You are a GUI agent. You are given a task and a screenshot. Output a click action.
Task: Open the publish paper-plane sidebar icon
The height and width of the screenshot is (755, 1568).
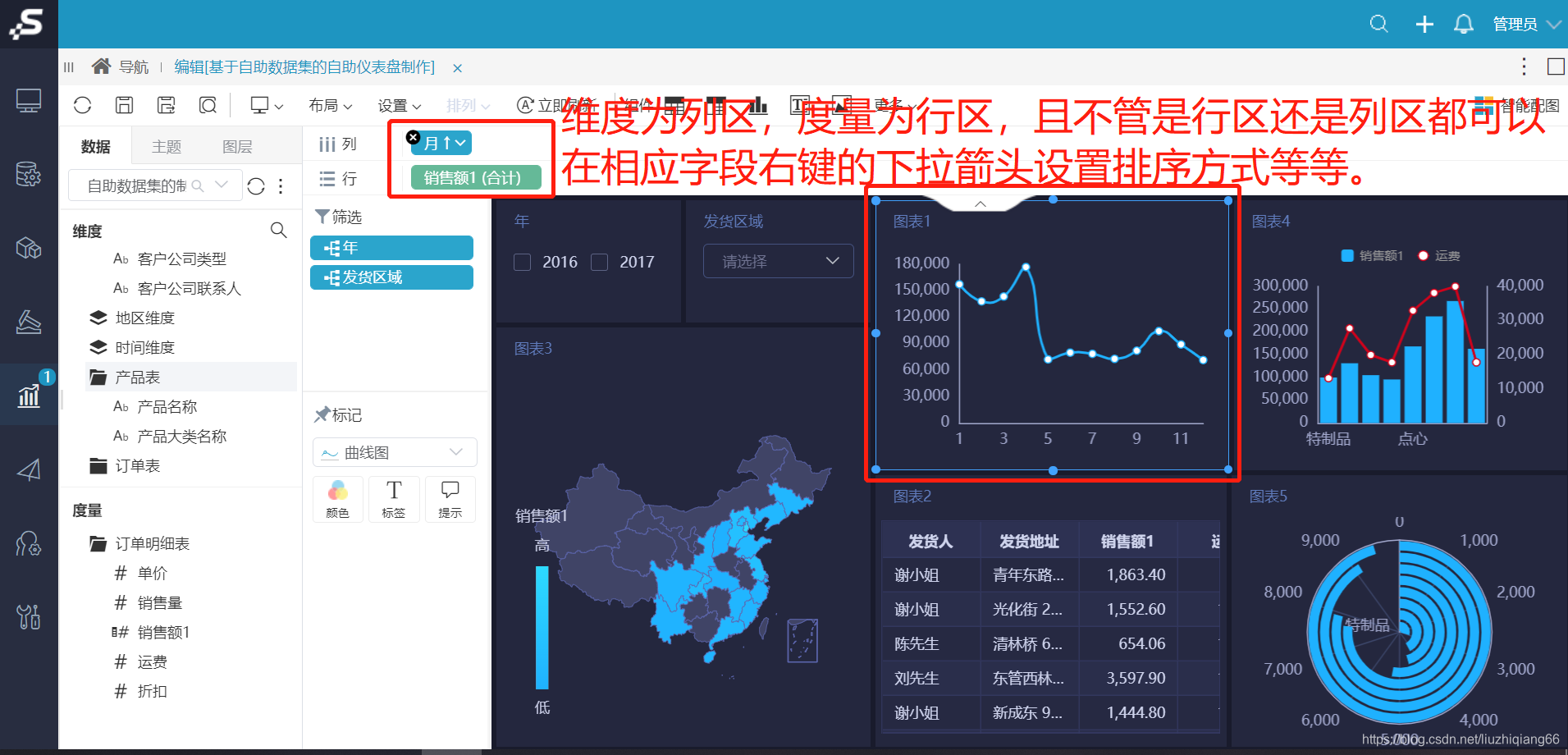pos(29,469)
